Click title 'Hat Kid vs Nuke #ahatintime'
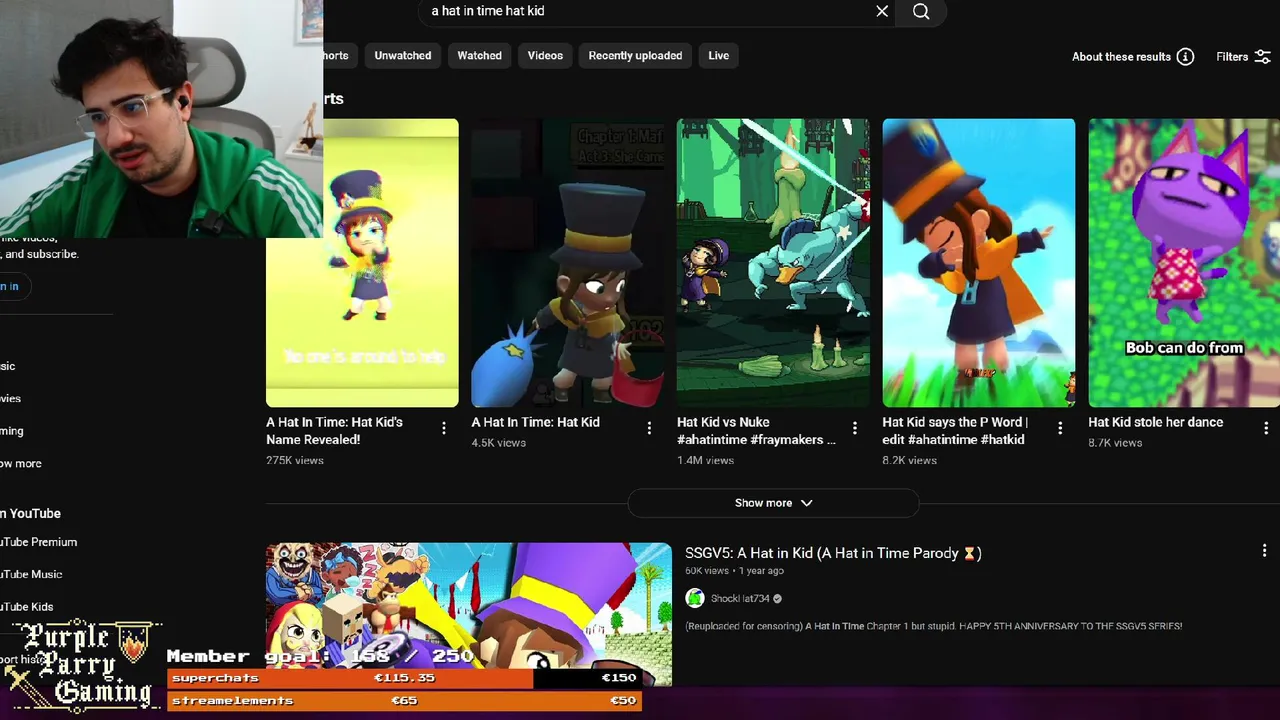1280x720 pixels. 756,431
